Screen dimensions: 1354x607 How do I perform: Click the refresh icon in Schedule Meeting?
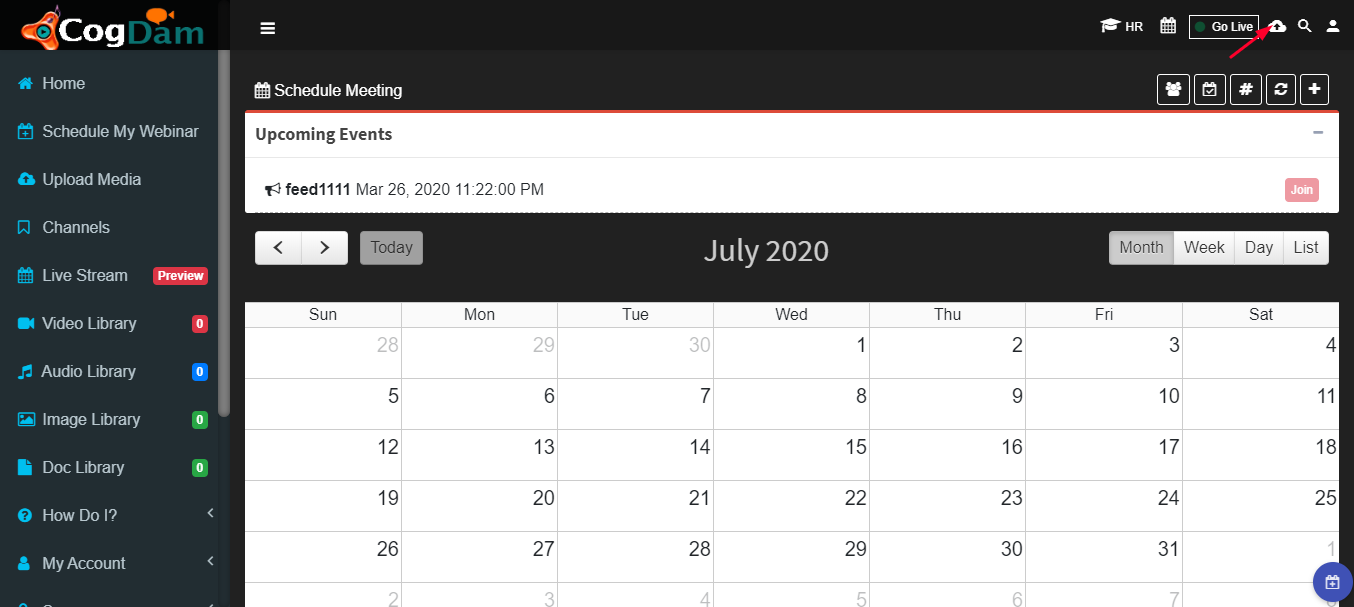coord(1281,89)
